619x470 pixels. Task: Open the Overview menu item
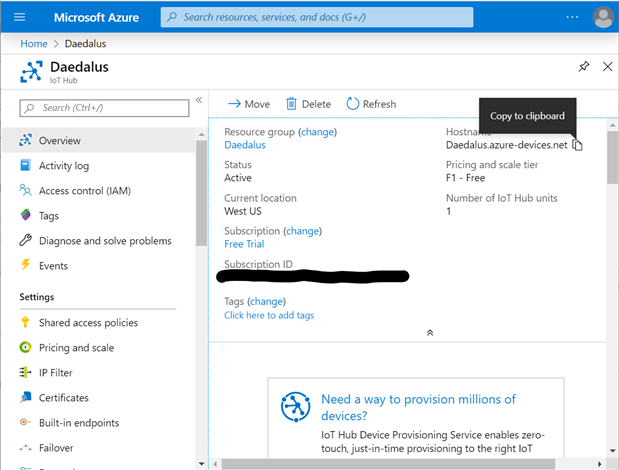click(99, 140)
